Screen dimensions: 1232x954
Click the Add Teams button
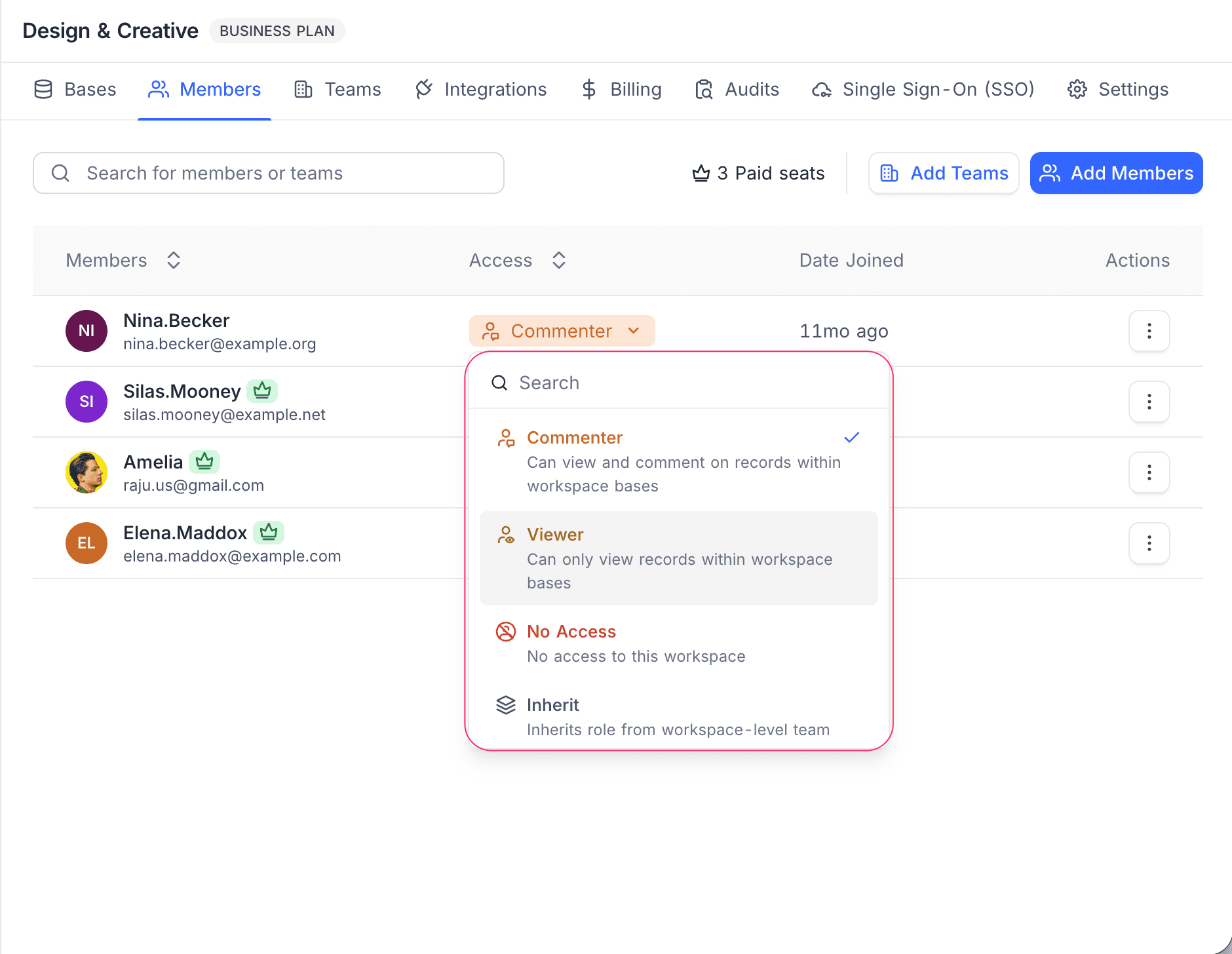click(x=944, y=174)
